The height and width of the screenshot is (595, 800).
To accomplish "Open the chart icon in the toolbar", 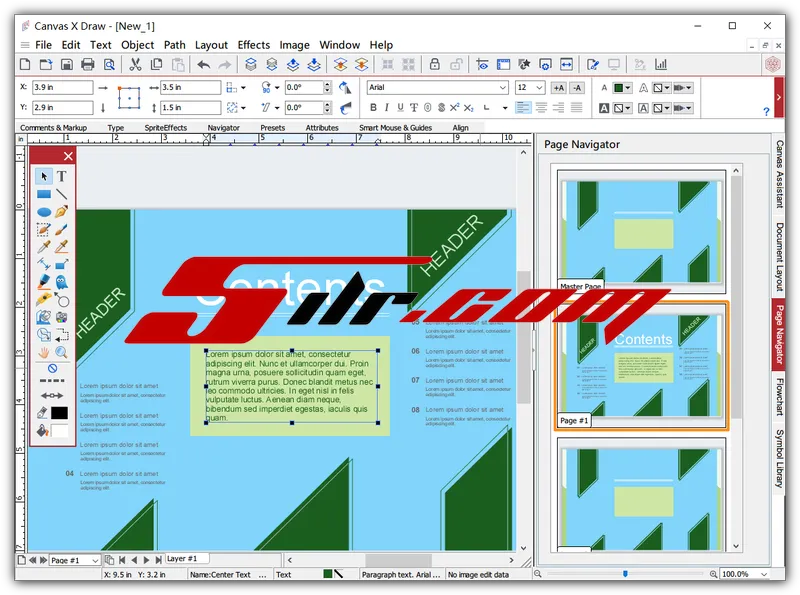I will click(x=661, y=64).
